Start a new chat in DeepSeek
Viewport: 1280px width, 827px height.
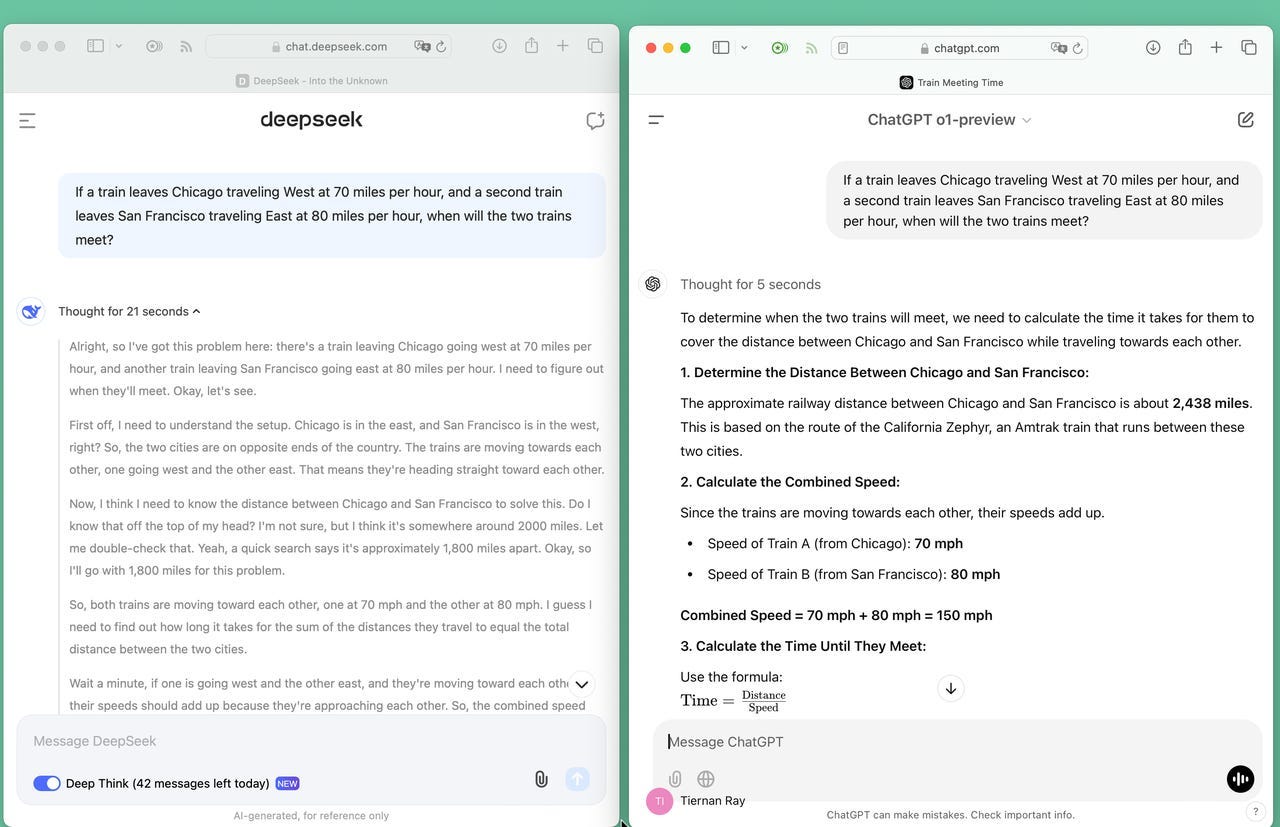coord(595,121)
